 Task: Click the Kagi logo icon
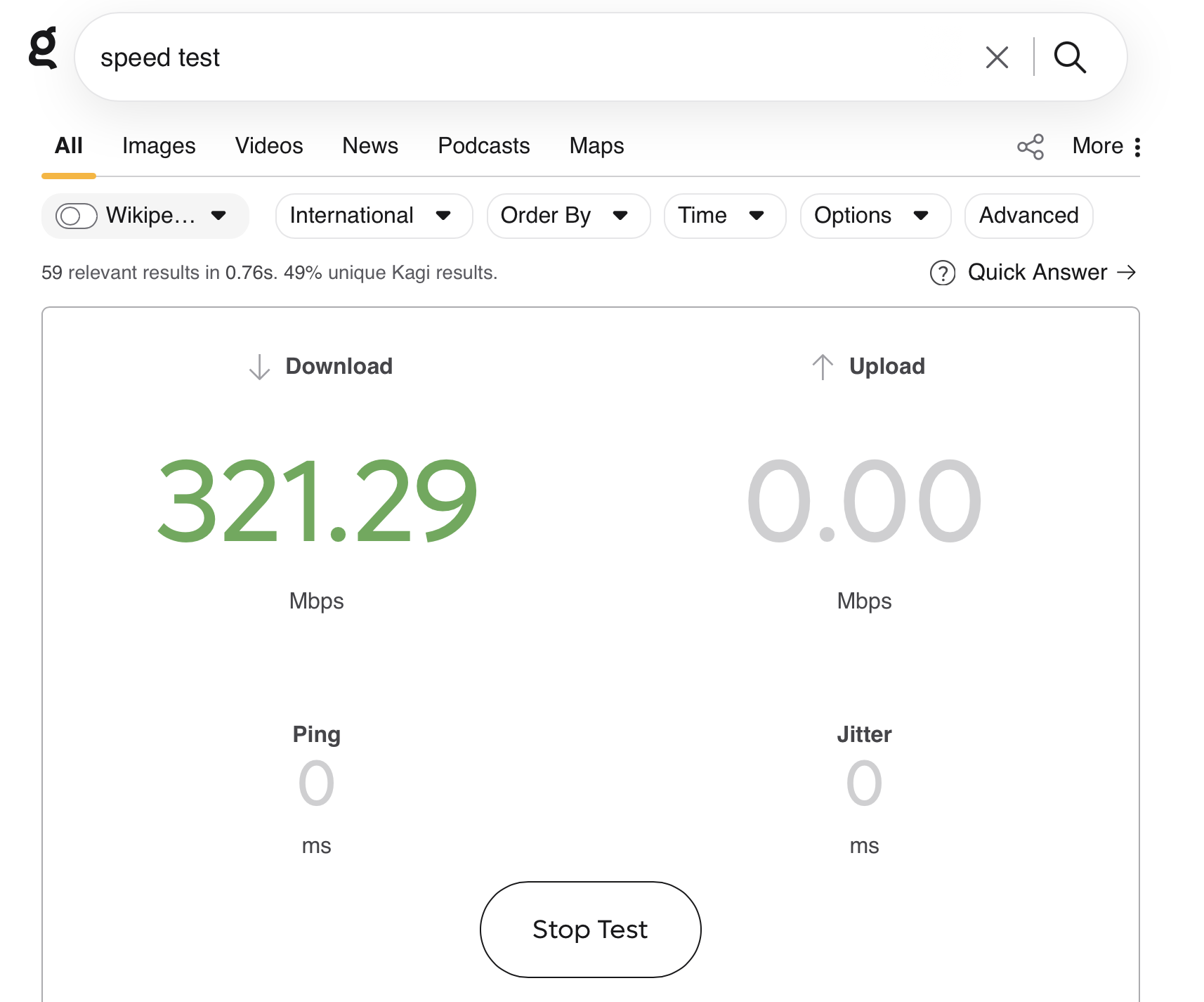coord(43,48)
